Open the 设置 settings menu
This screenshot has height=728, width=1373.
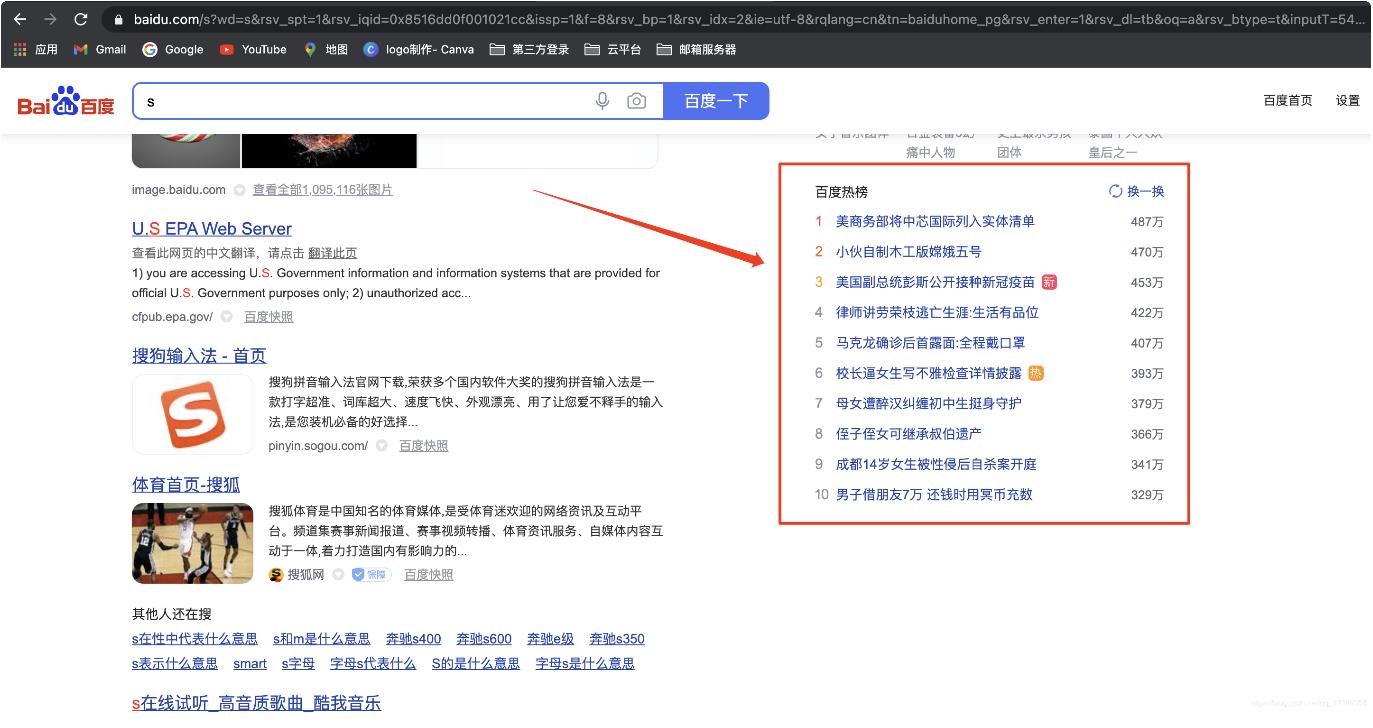tap(1347, 100)
